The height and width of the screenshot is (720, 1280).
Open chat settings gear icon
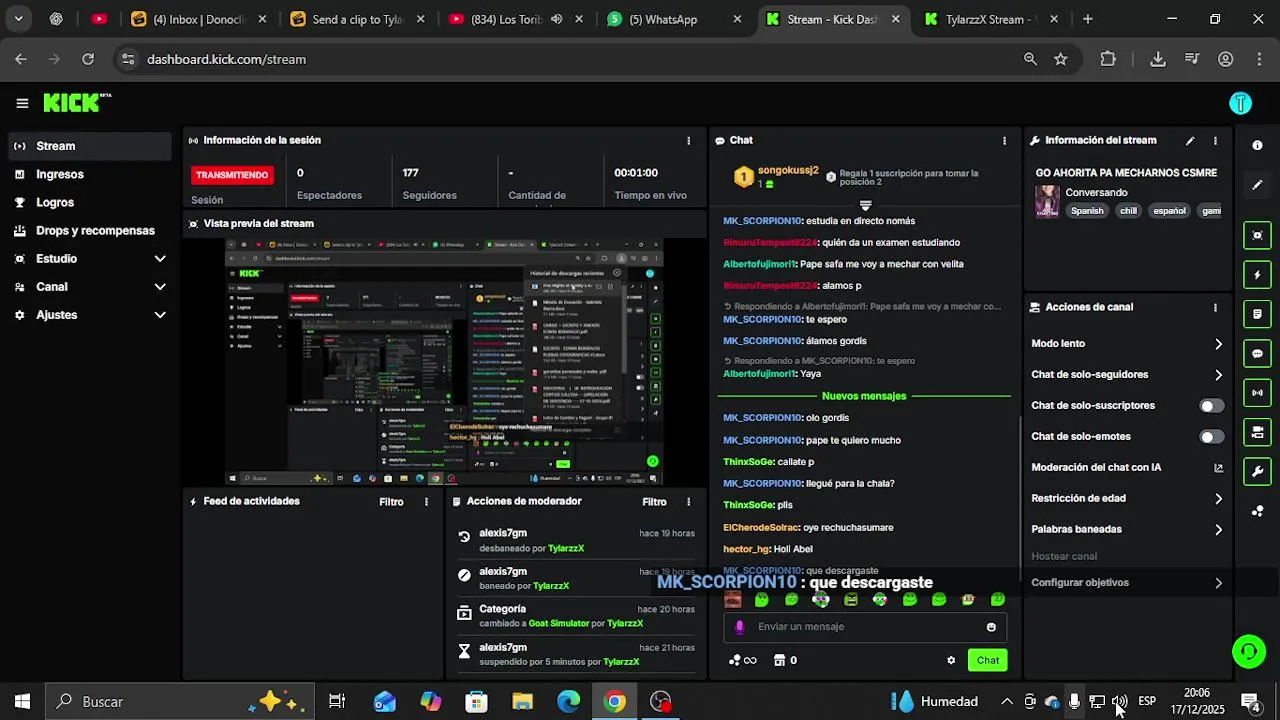pyautogui.click(x=951, y=660)
